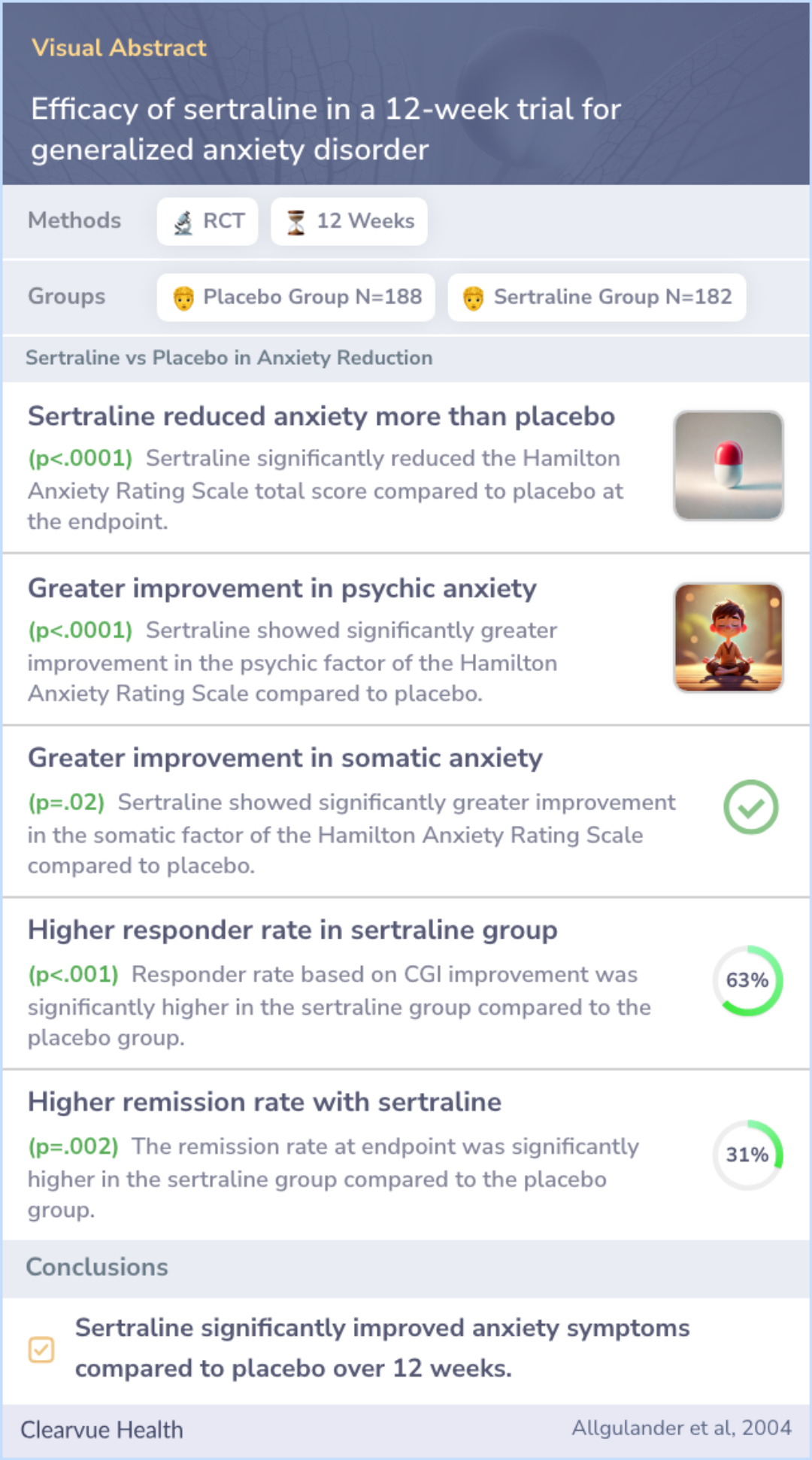Click the Sertraline vs Placebo section header
This screenshot has width=812, height=1460.
pos(229,358)
